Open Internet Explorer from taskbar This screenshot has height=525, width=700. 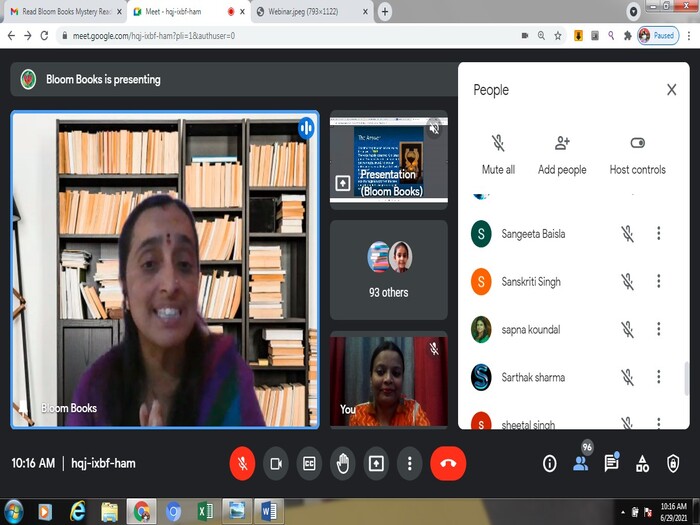tap(77, 512)
